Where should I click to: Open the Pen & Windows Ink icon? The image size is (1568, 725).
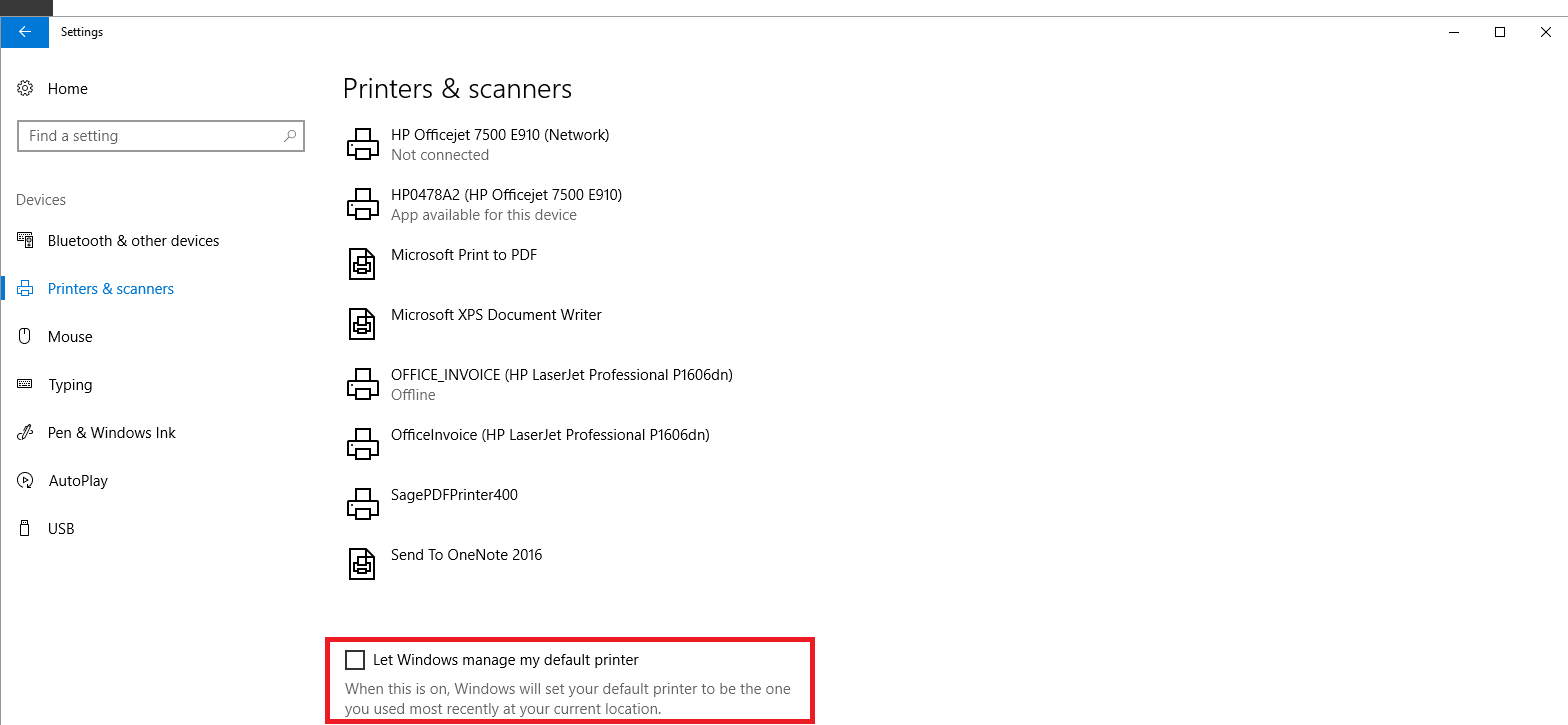click(25, 433)
